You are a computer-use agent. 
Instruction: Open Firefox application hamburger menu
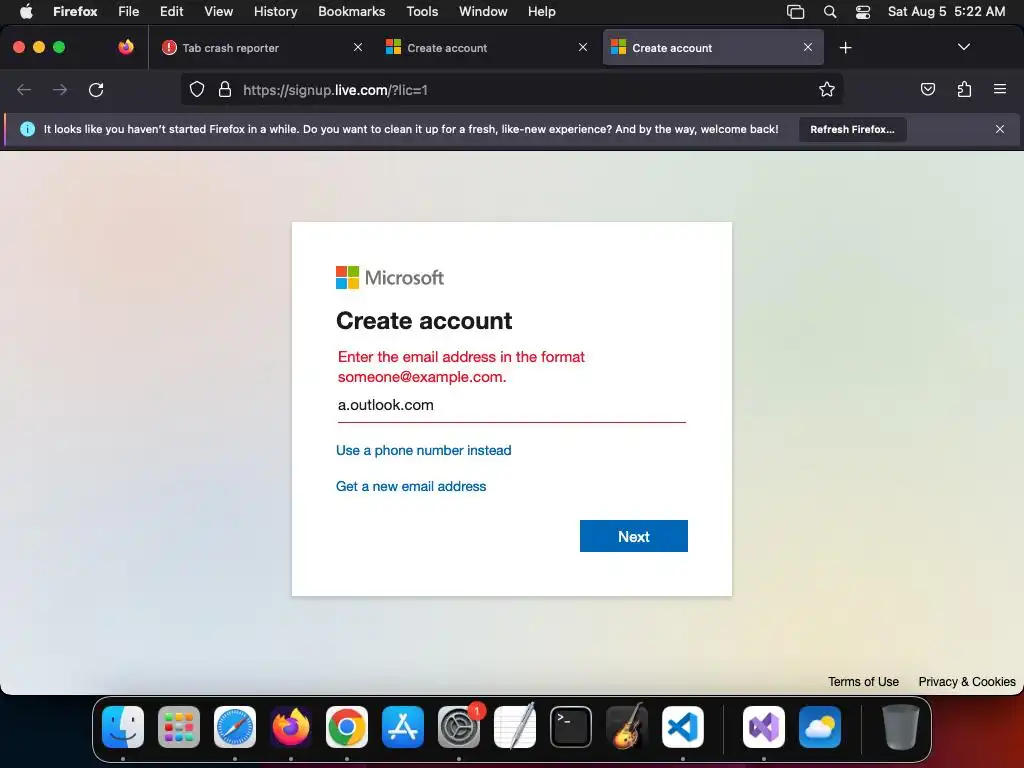pos(1000,89)
